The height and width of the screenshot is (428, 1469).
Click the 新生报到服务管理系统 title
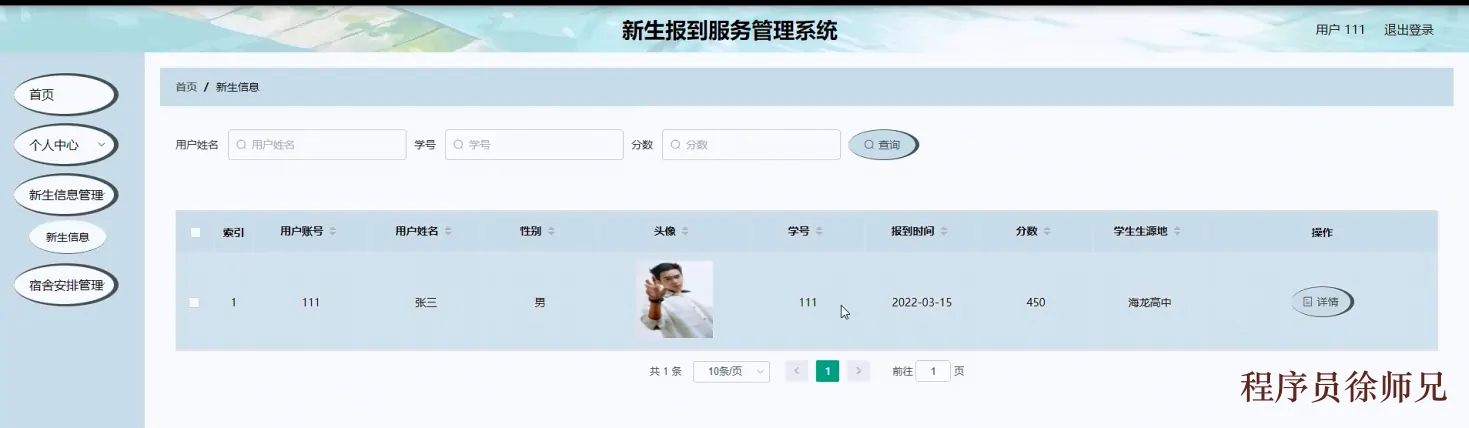click(x=730, y=31)
